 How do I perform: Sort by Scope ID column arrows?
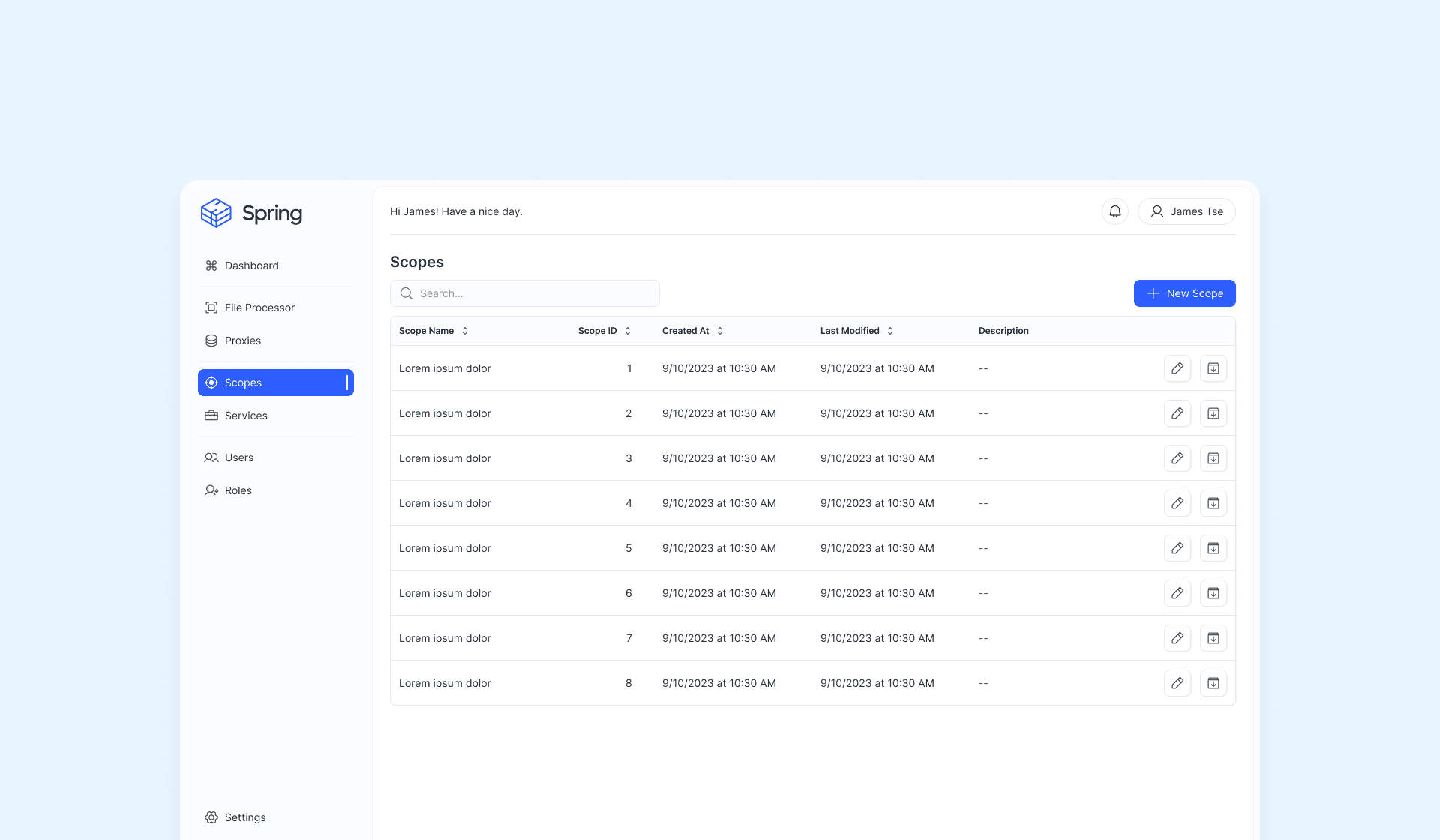click(x=628, y=331)
